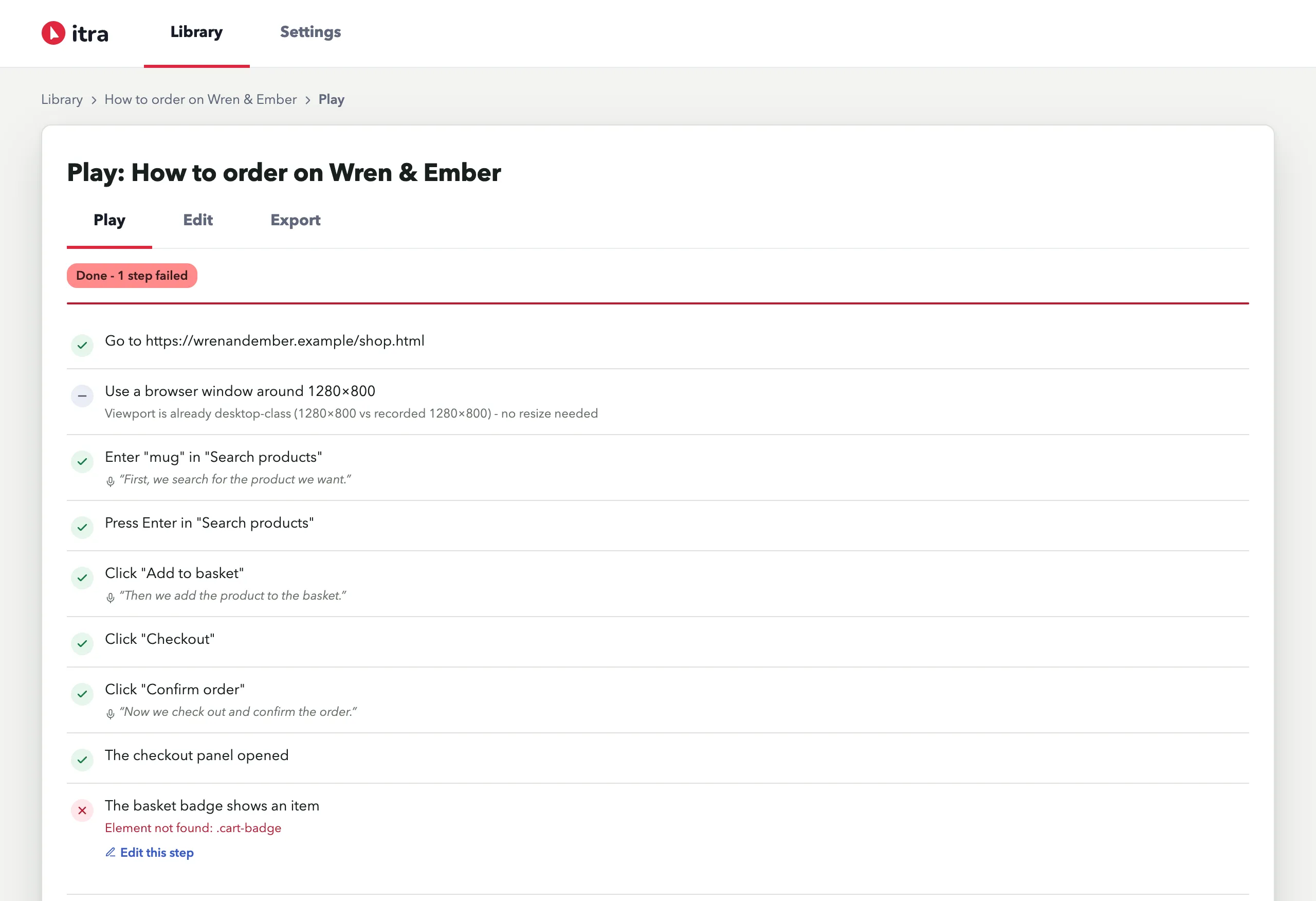The width and height of the screenshot is (1316, 901).
Task: Click the breadcrumb chevron before Play
Action: pyautogui.click(x=307, y=100)
